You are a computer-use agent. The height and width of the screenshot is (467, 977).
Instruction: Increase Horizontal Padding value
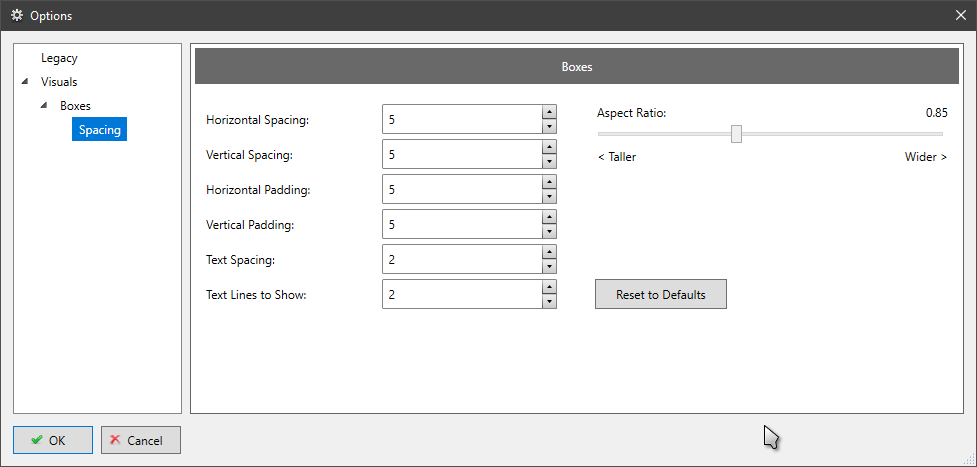pos(549,182)
